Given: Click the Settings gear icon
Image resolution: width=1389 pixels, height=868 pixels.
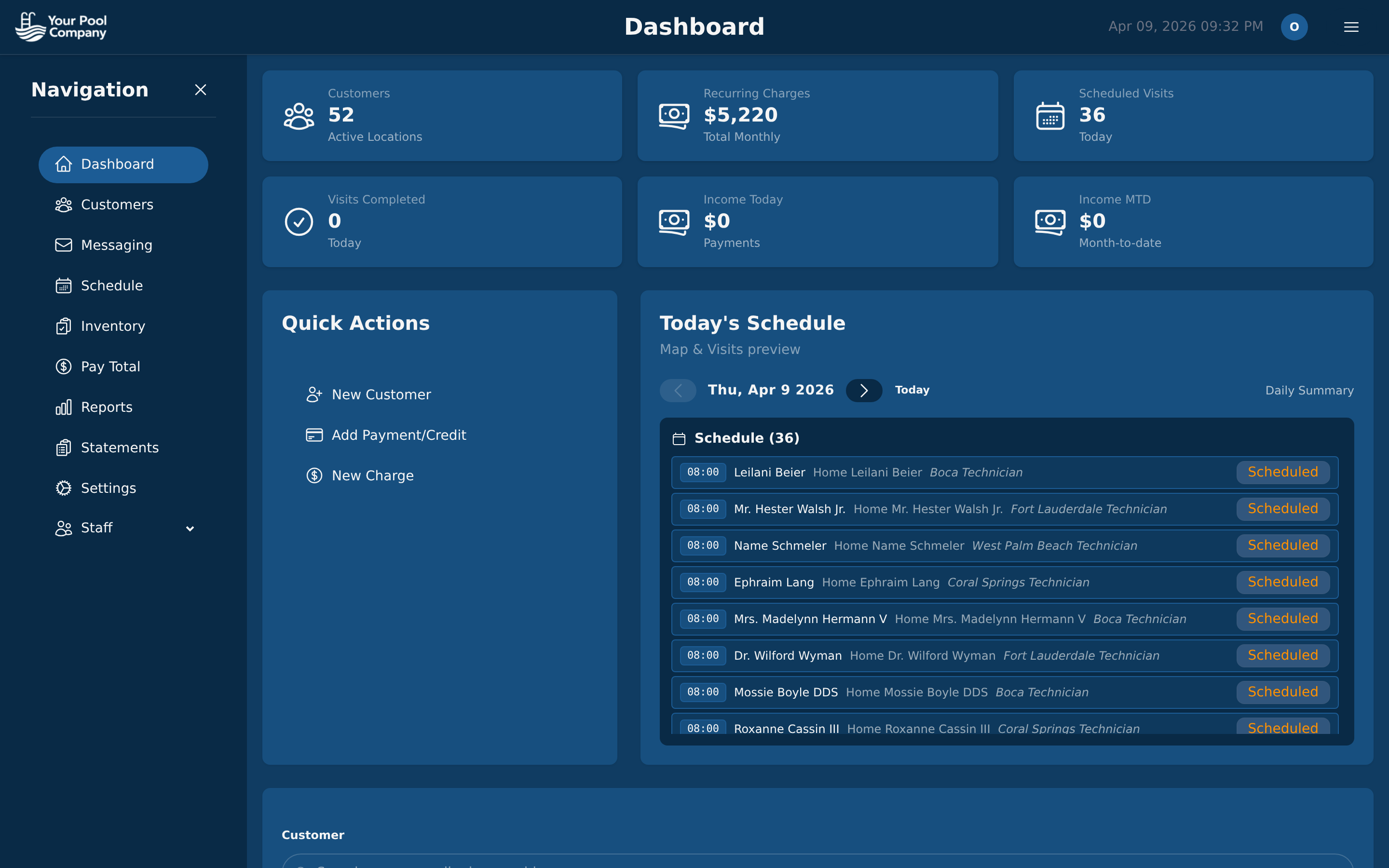Looking at the screenshot, I should (x=64, y=488).
